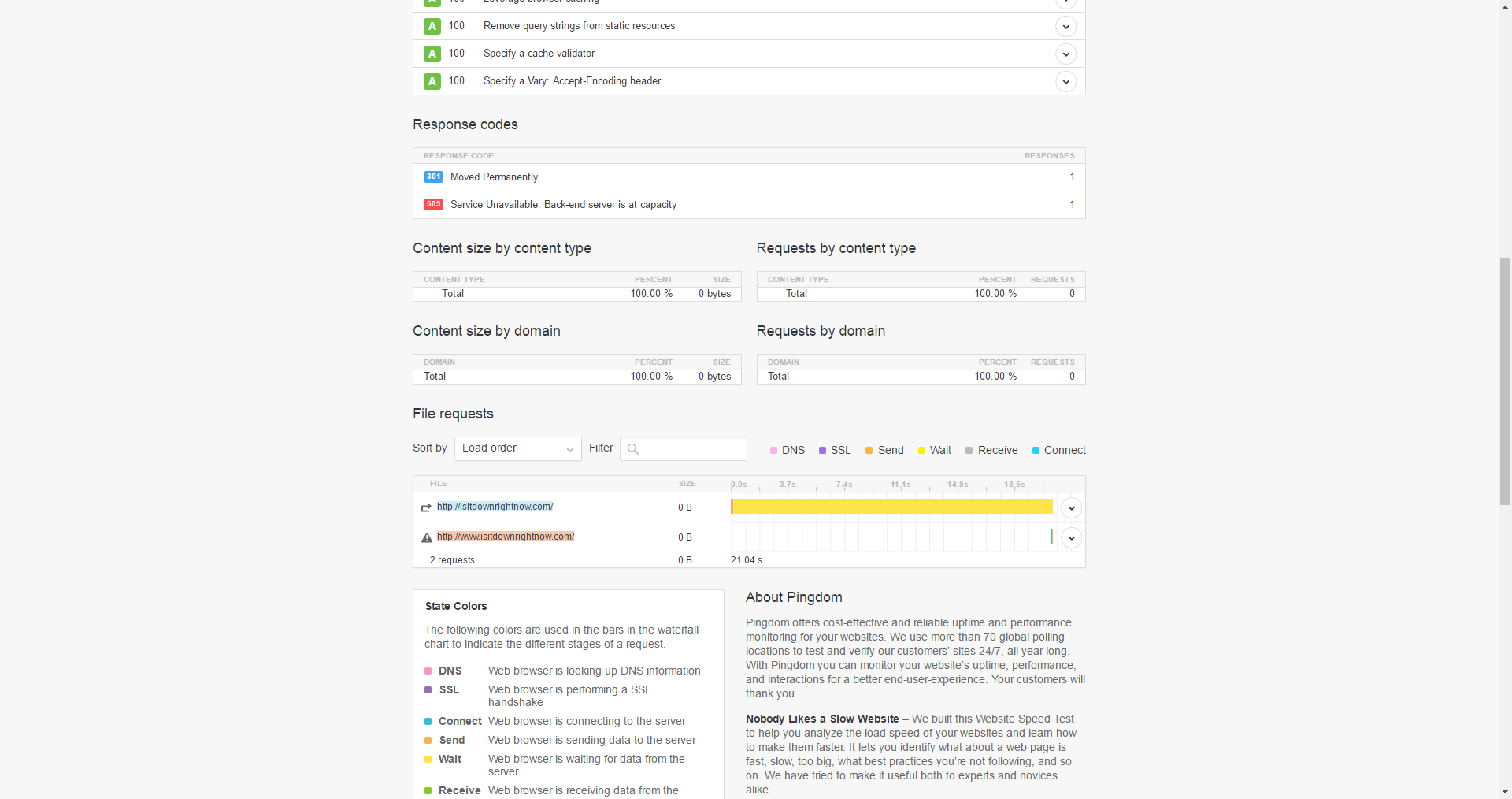Click the 11.1s mark on the time axis
Image resolution: width=1512 pixels, height=799 pixels.
point(900,485)
